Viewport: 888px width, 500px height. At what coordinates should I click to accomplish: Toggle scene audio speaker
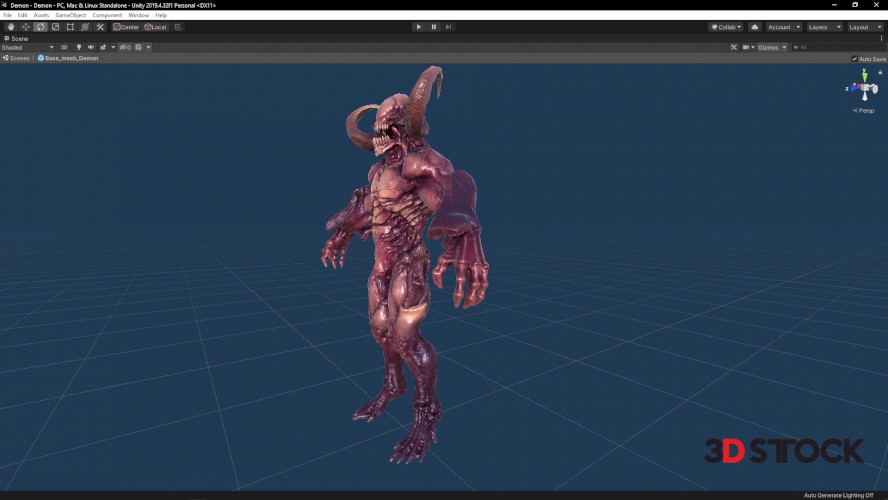coord(91,47)
